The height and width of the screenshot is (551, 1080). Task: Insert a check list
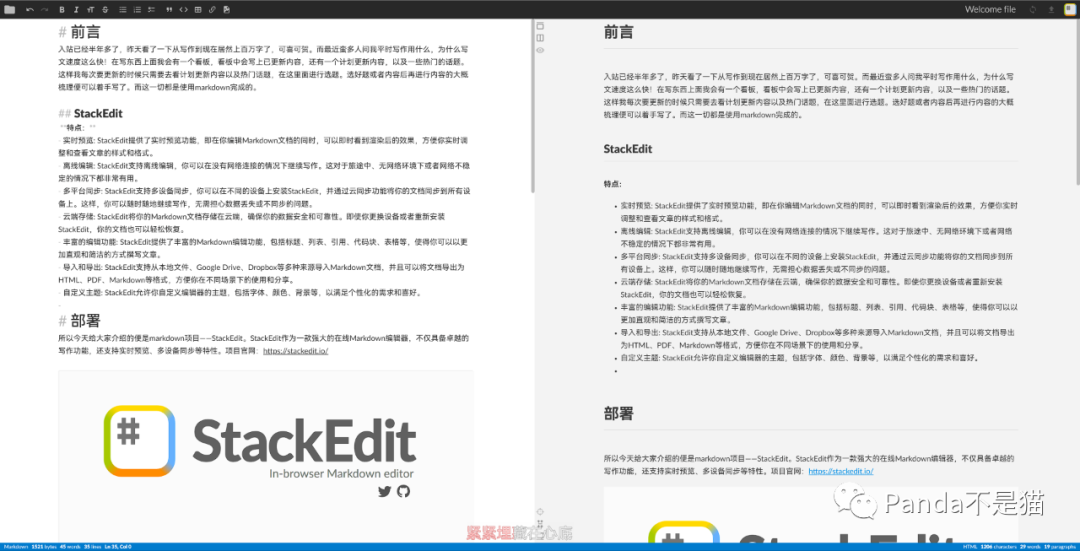point(152,10)
